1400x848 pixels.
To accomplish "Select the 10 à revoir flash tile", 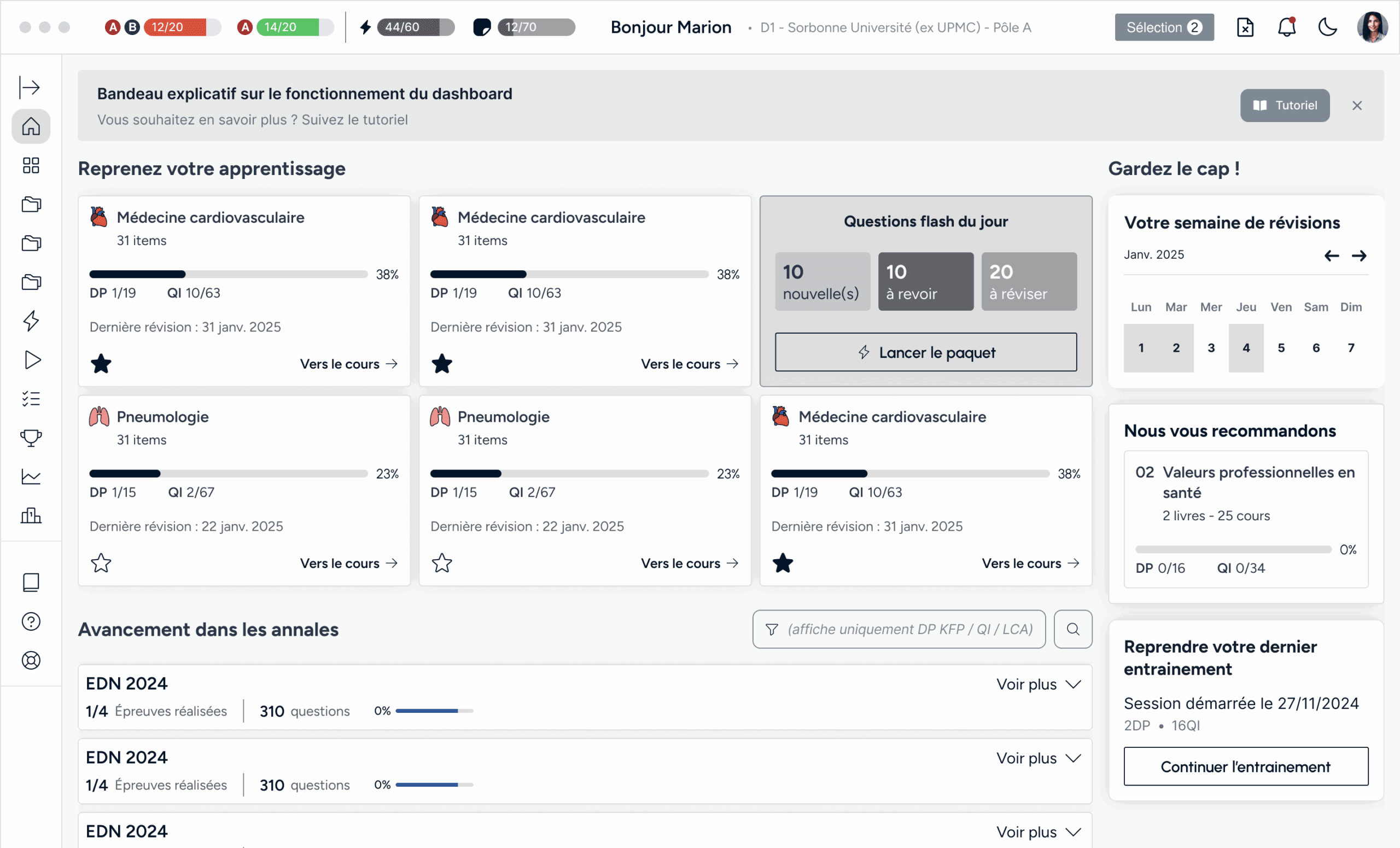I will [926, 281].
